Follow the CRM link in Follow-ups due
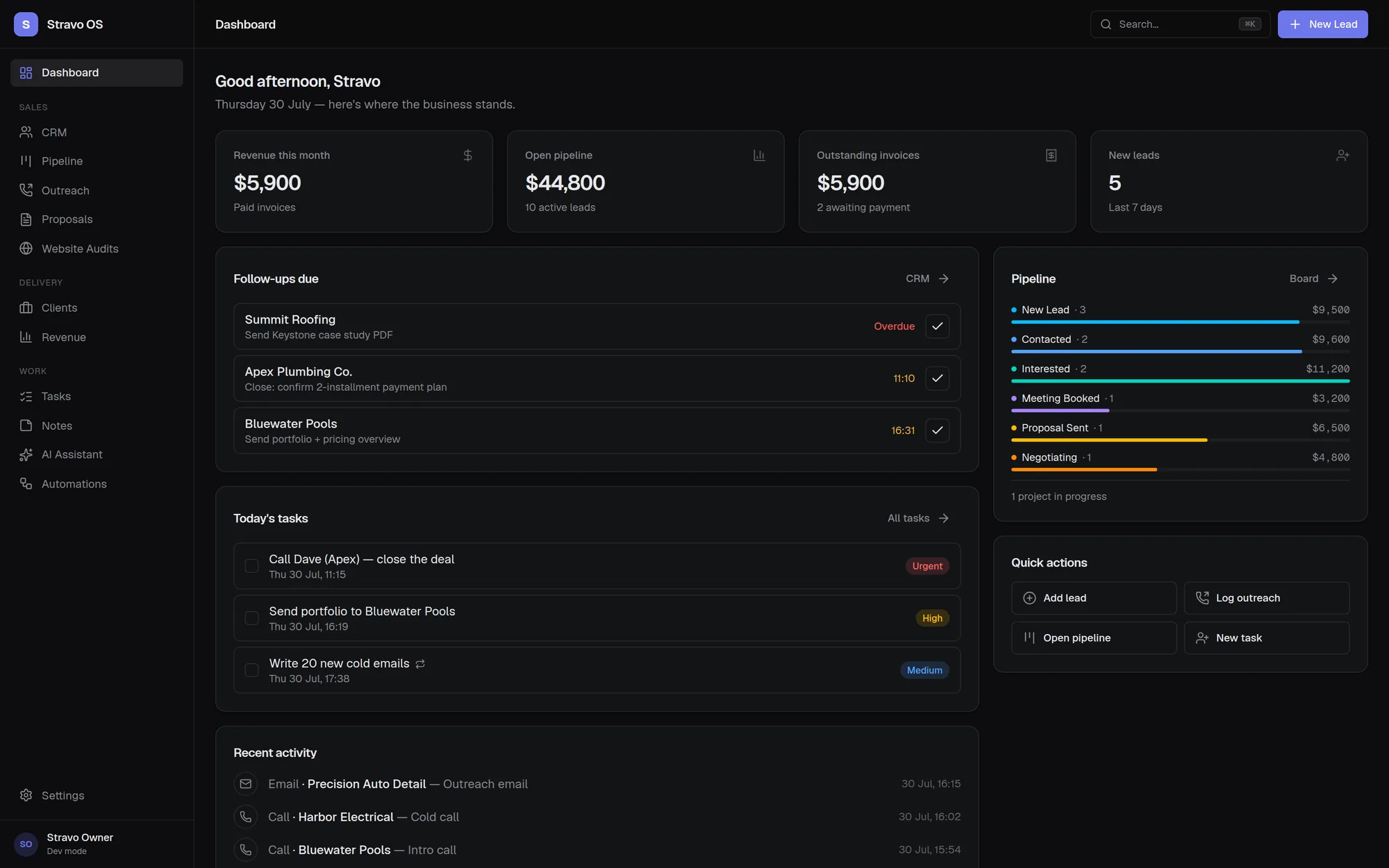 click(x=927, y=278)
